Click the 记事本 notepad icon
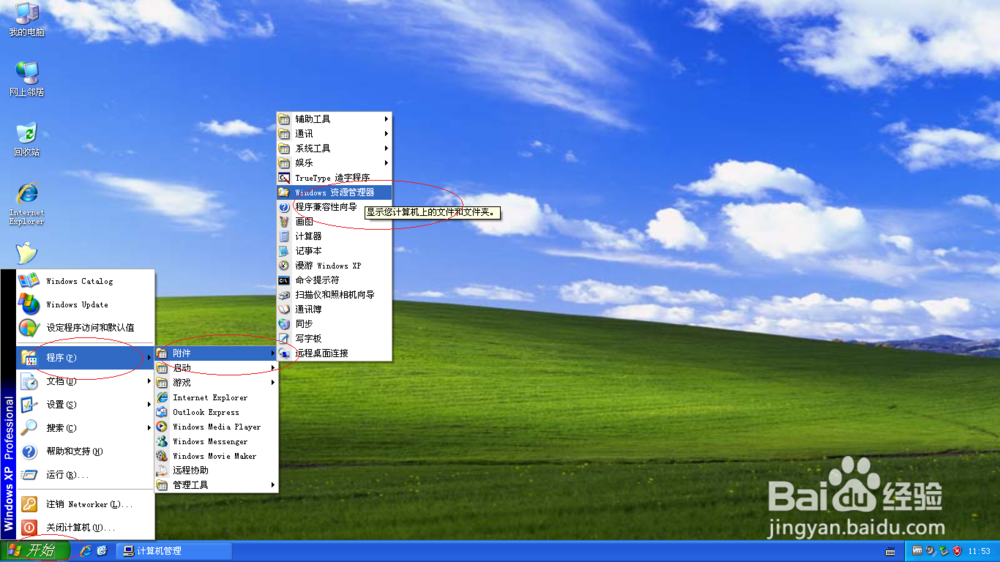 pos(284,251)
